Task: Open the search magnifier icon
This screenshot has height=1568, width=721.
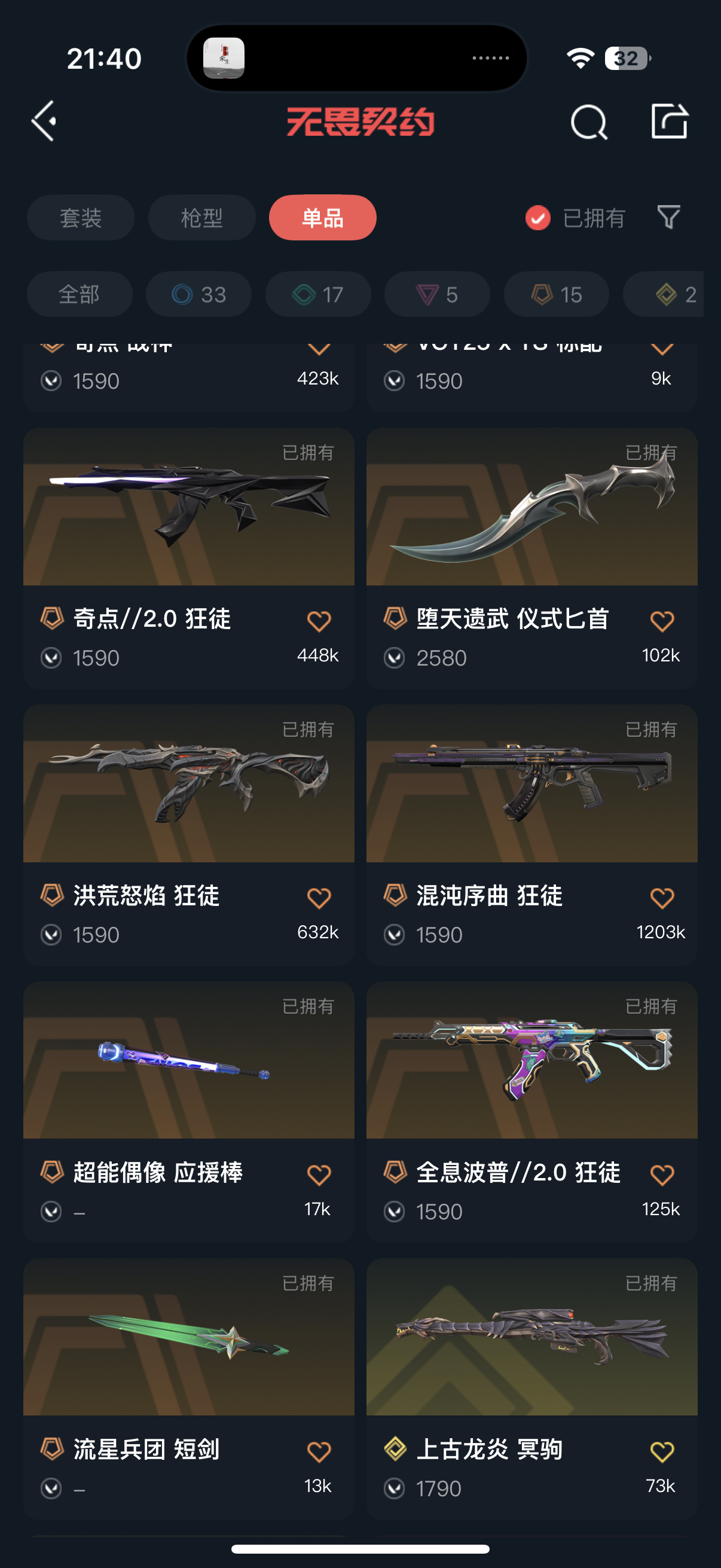Action: coord(588,122)
